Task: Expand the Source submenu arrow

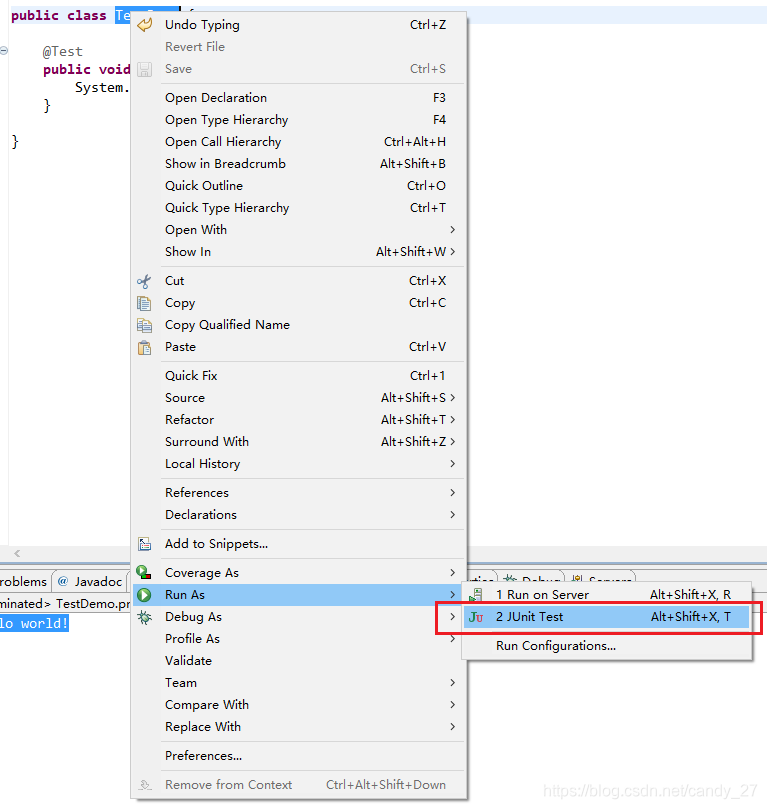Action: [x=452, y=398]
